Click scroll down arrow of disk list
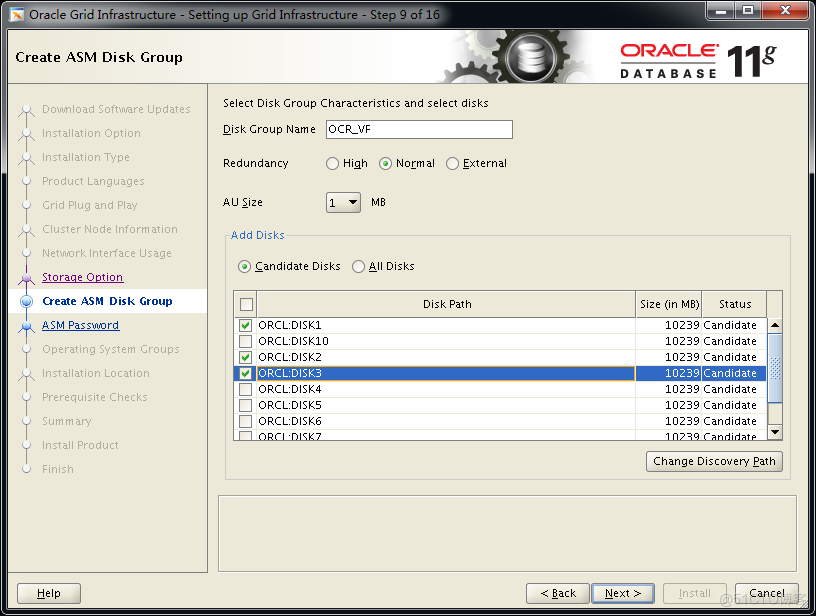The width and height of the screenshot is (816, 616). (x=775, y=432)
